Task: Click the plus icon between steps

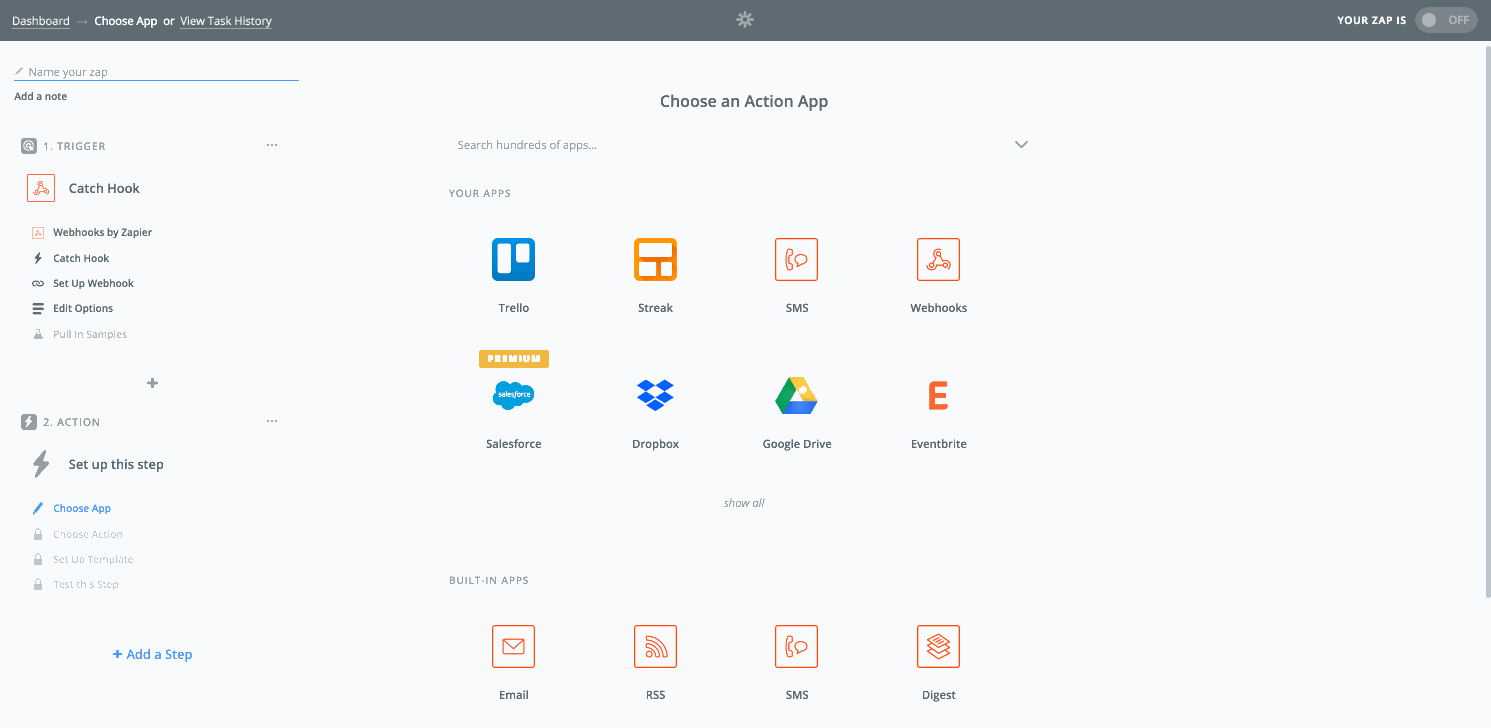Action: tap(152, 383)
